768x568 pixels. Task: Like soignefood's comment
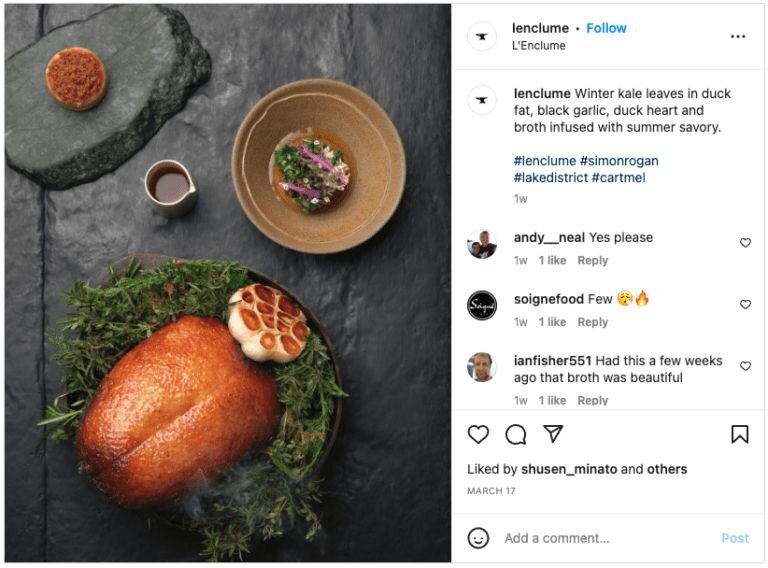(x=745, y=304)
